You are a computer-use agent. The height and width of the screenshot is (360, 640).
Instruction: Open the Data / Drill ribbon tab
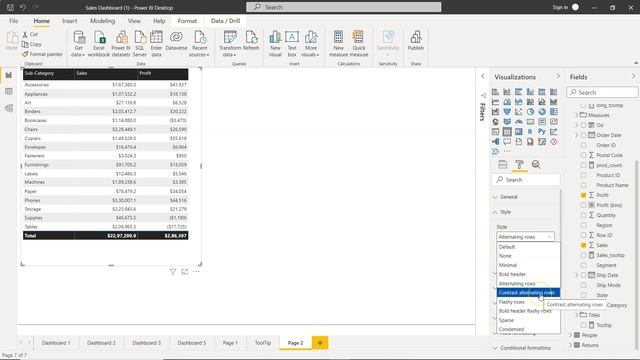(225, 21)
